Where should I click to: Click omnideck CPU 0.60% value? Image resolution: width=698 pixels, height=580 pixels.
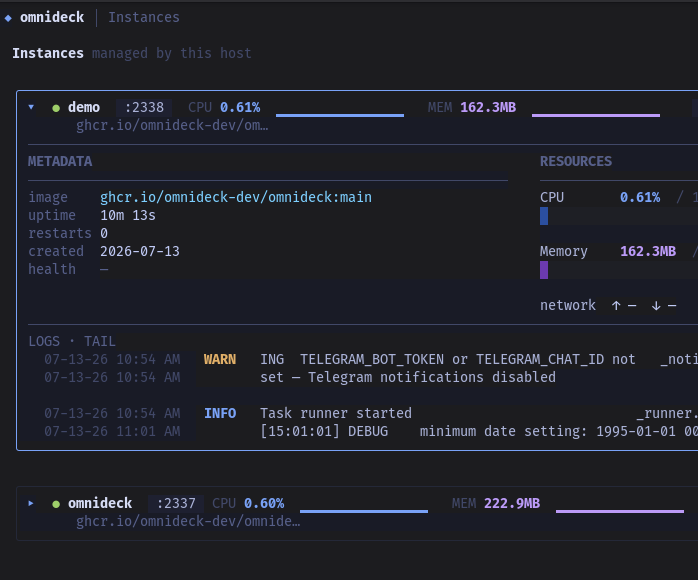[x=264, y=503]
